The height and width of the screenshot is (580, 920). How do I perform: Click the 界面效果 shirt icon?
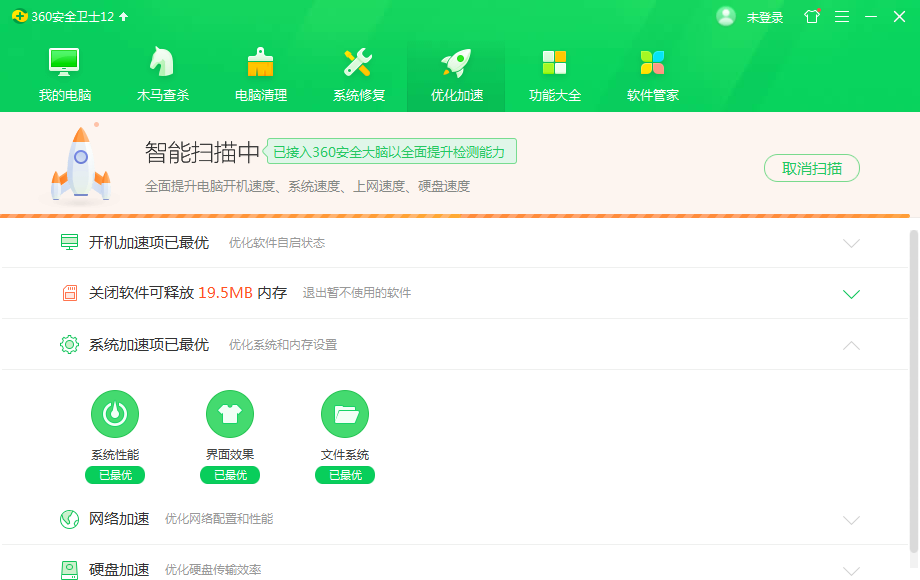[230, 414]
